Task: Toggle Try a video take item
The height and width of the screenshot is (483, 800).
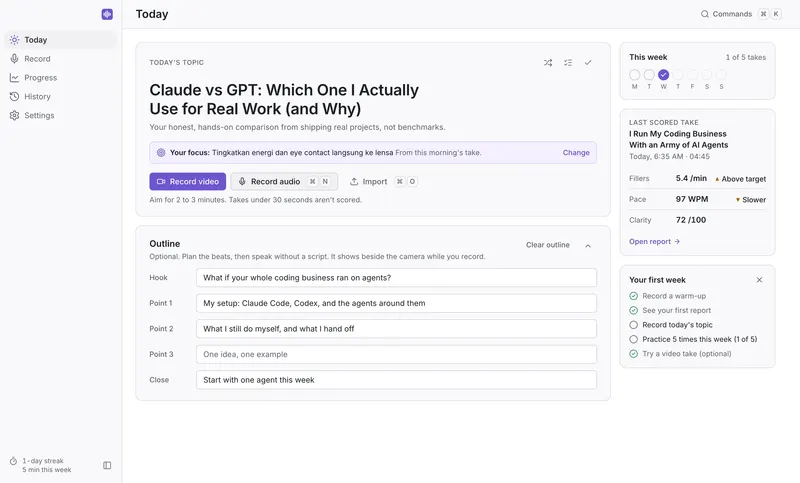Action: click(x=681, y=353)
